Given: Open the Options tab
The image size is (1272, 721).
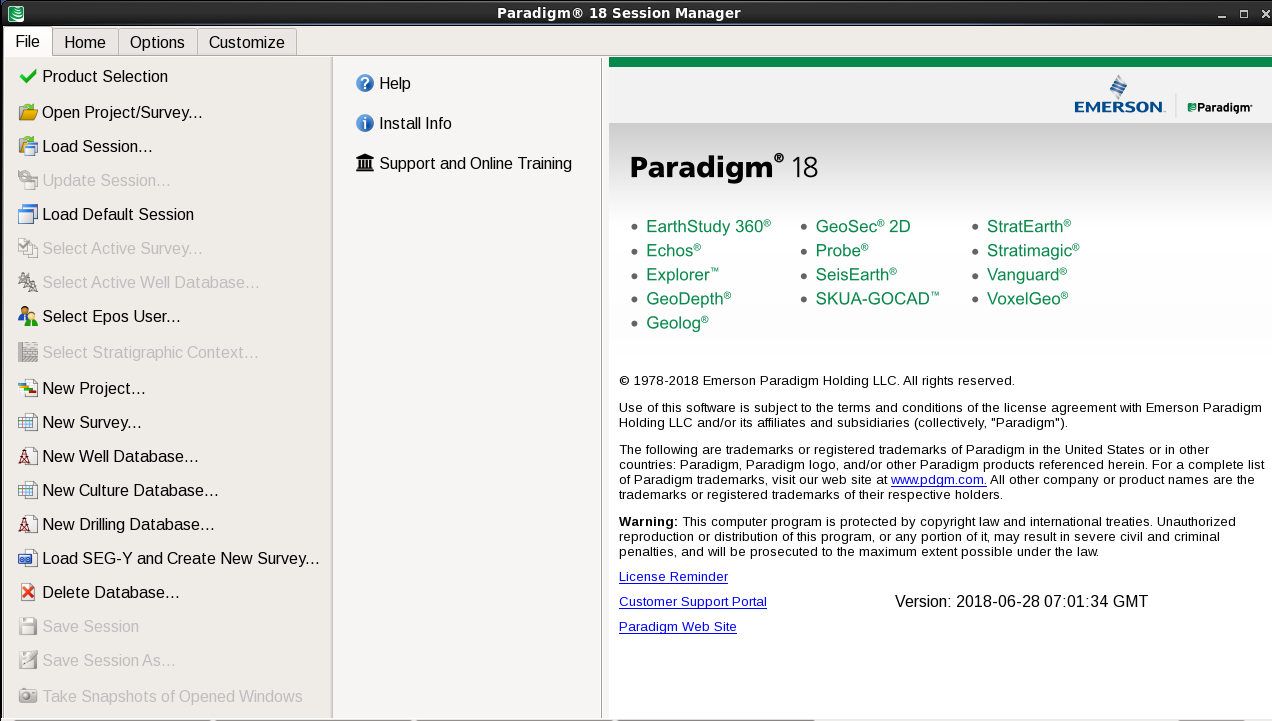Looking at the screenshot, I should pyautogui.click(x=157, y=42).
